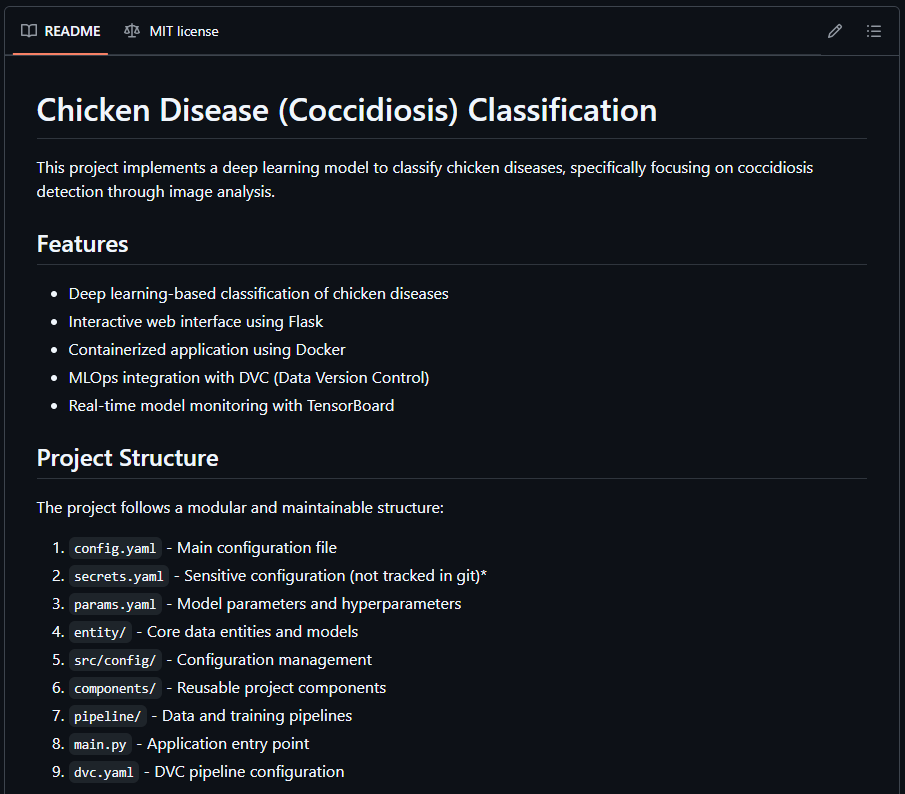Click the book icon beside README

pos(29,31)
